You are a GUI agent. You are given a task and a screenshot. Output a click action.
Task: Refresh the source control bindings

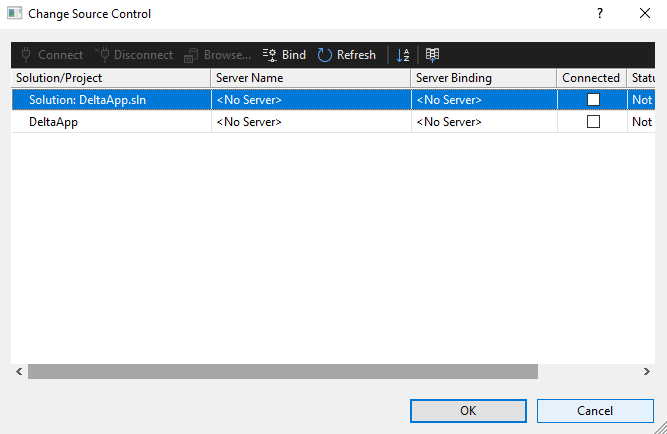[346, 55]
